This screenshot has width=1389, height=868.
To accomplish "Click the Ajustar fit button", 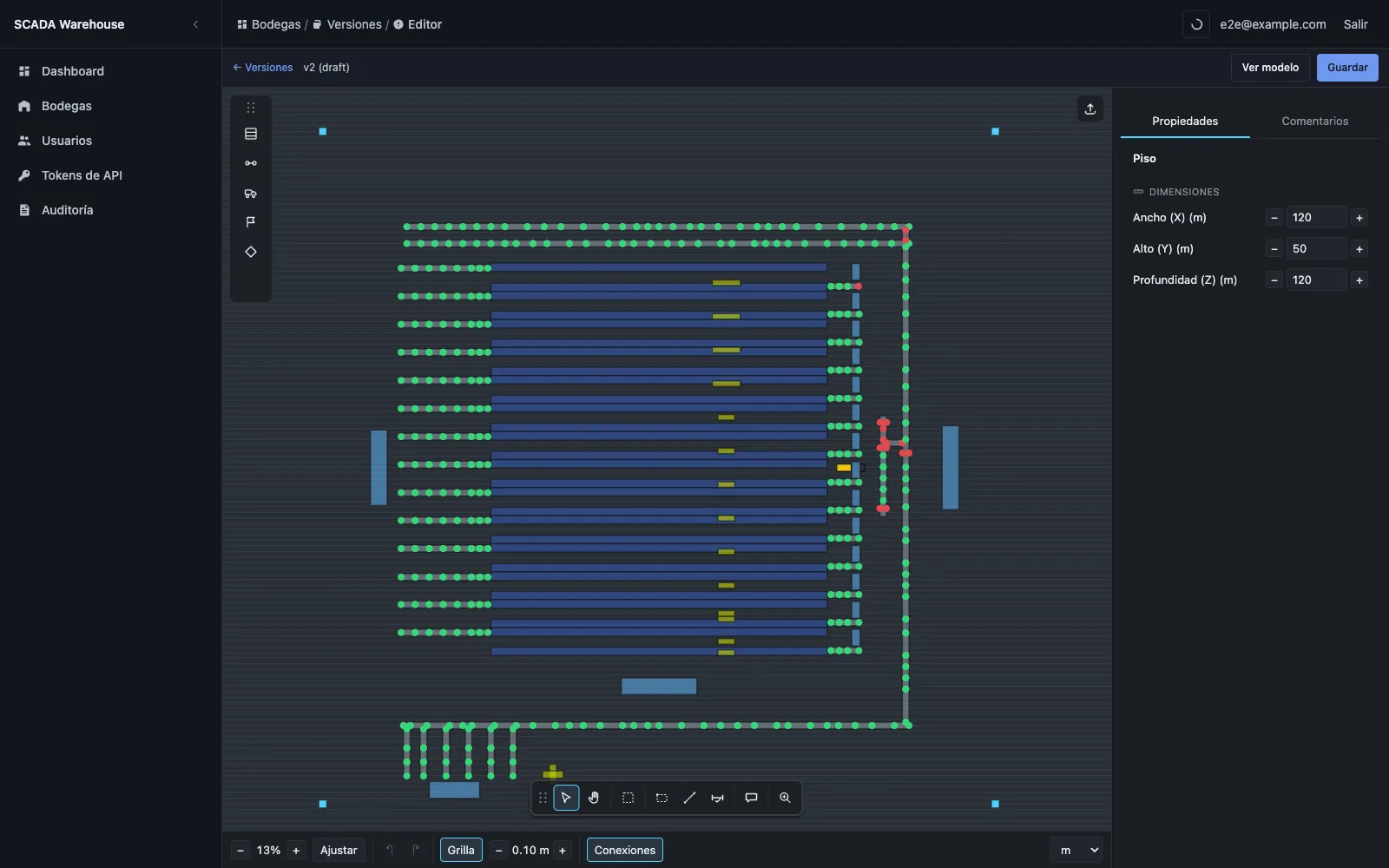I will coord(339,850).
